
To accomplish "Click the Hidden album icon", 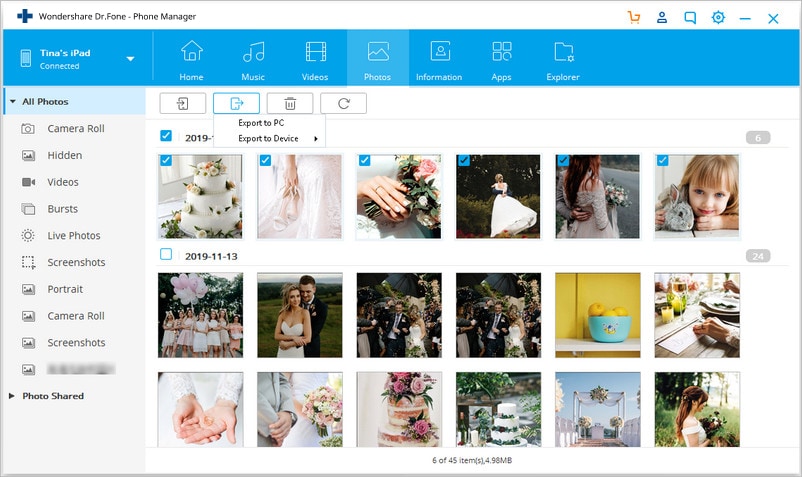I will point(28,155).
